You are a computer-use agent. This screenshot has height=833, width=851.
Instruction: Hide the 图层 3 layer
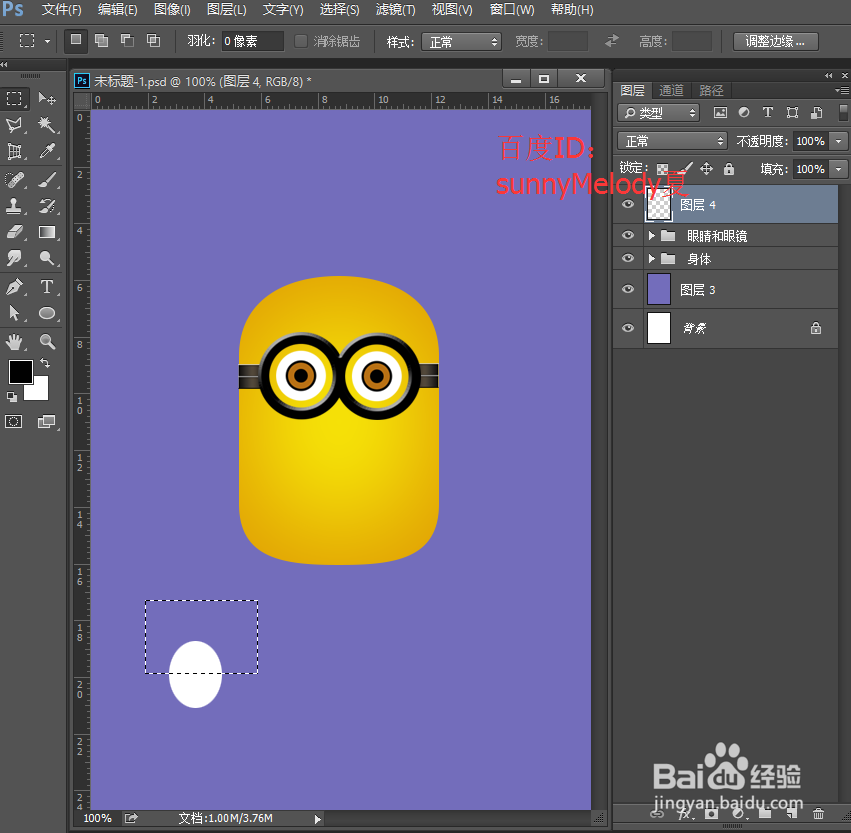[x=628, y=289]
